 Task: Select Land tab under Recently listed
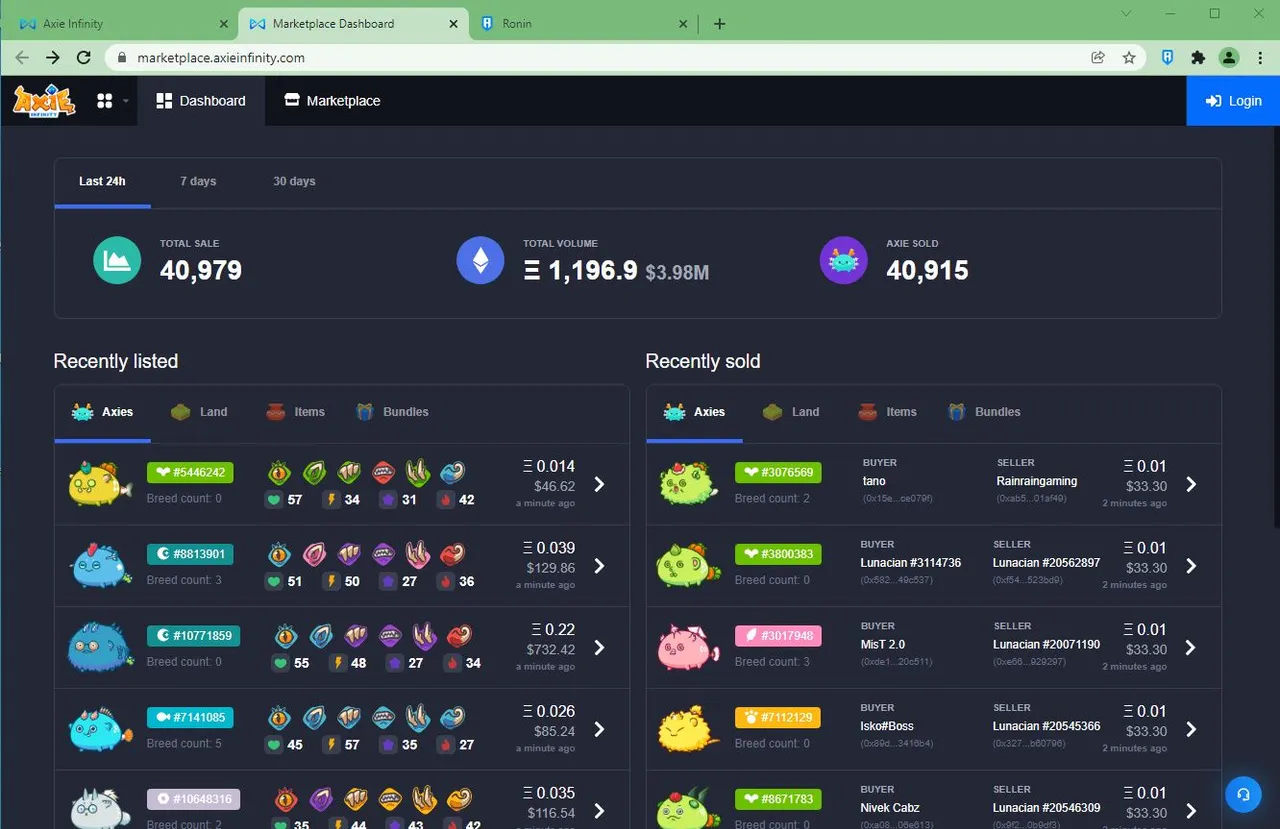tap(199, 412)
